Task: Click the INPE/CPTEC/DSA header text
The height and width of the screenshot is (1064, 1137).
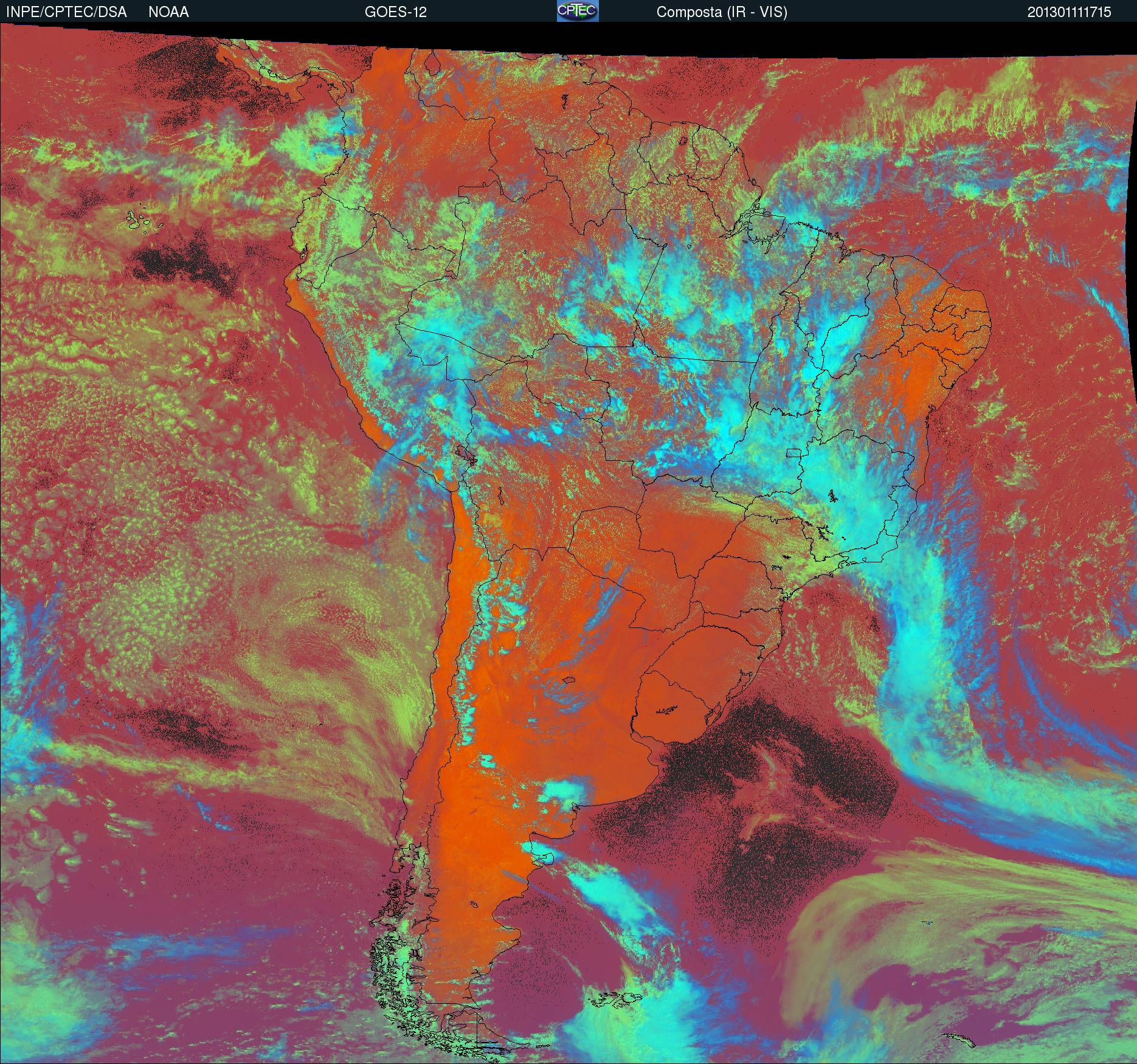Action: pyautogui.click(x=66, y=12)
